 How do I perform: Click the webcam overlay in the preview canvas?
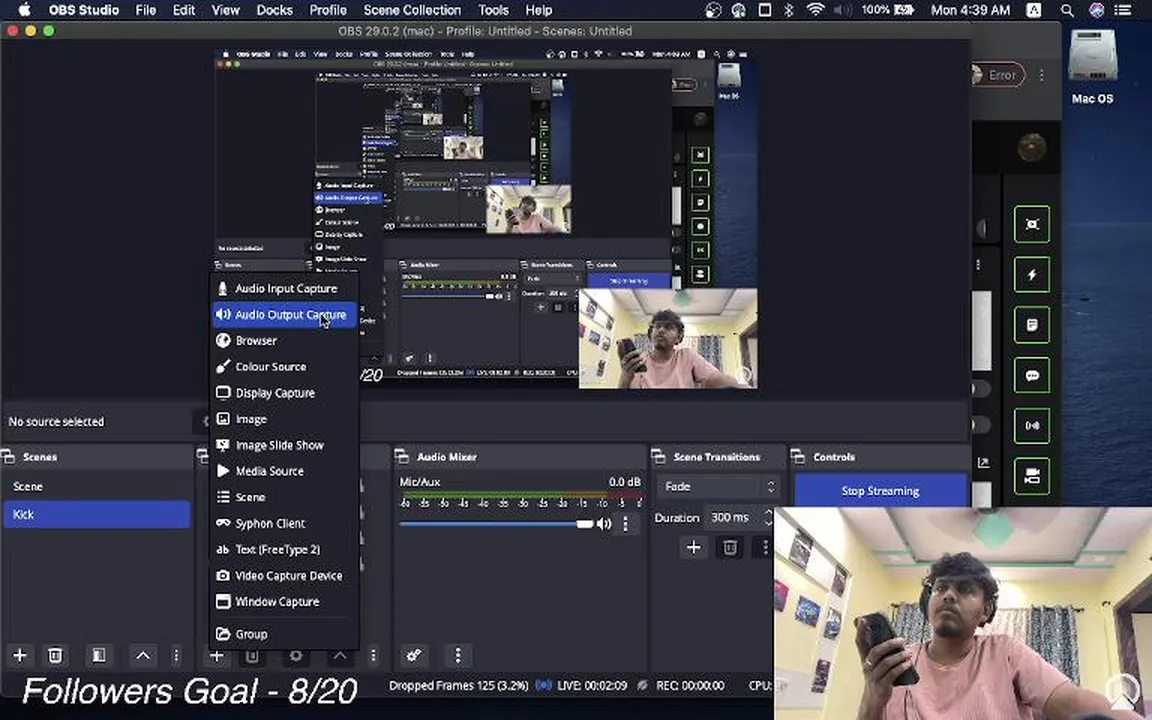(x=668, y=338)
